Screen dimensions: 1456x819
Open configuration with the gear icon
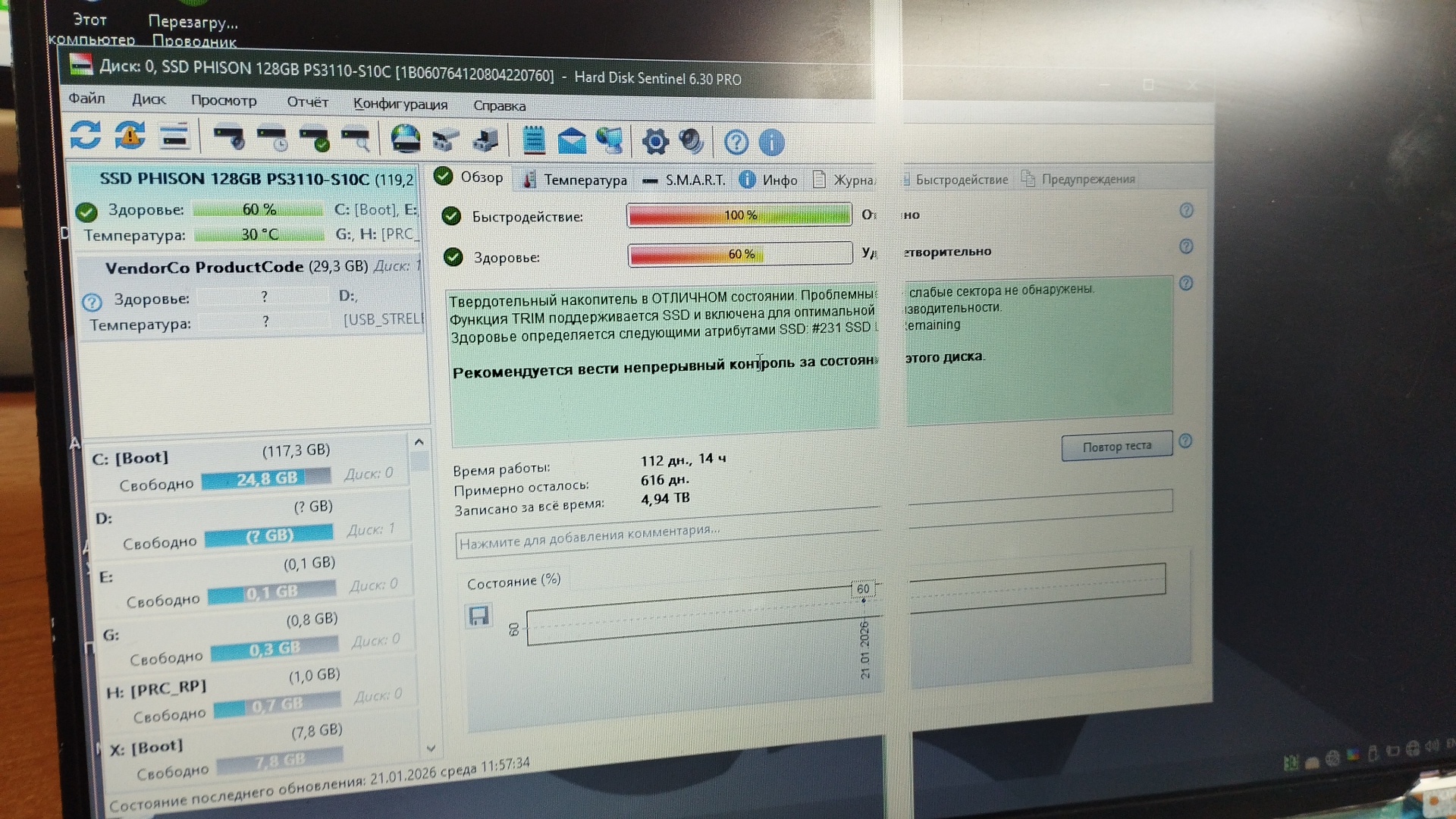[x=655, y=141]
